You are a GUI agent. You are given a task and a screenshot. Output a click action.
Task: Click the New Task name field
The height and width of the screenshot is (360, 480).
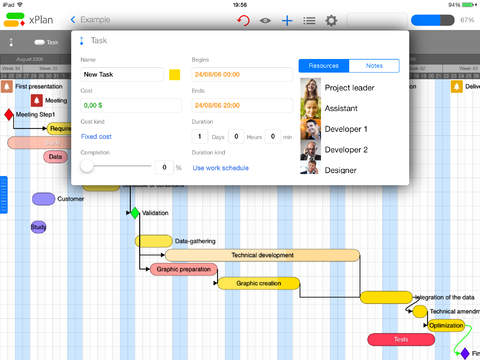122,74
